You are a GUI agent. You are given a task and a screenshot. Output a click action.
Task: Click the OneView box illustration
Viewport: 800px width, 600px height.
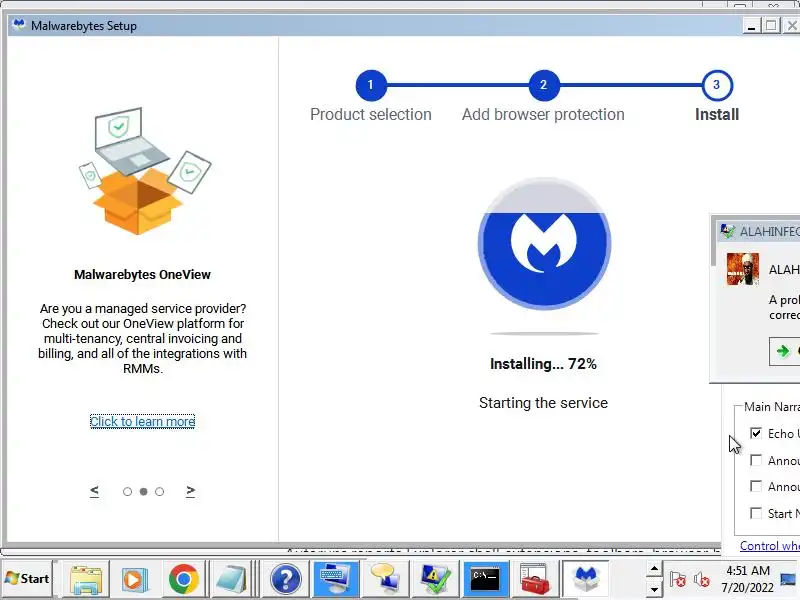coord(144,171)
